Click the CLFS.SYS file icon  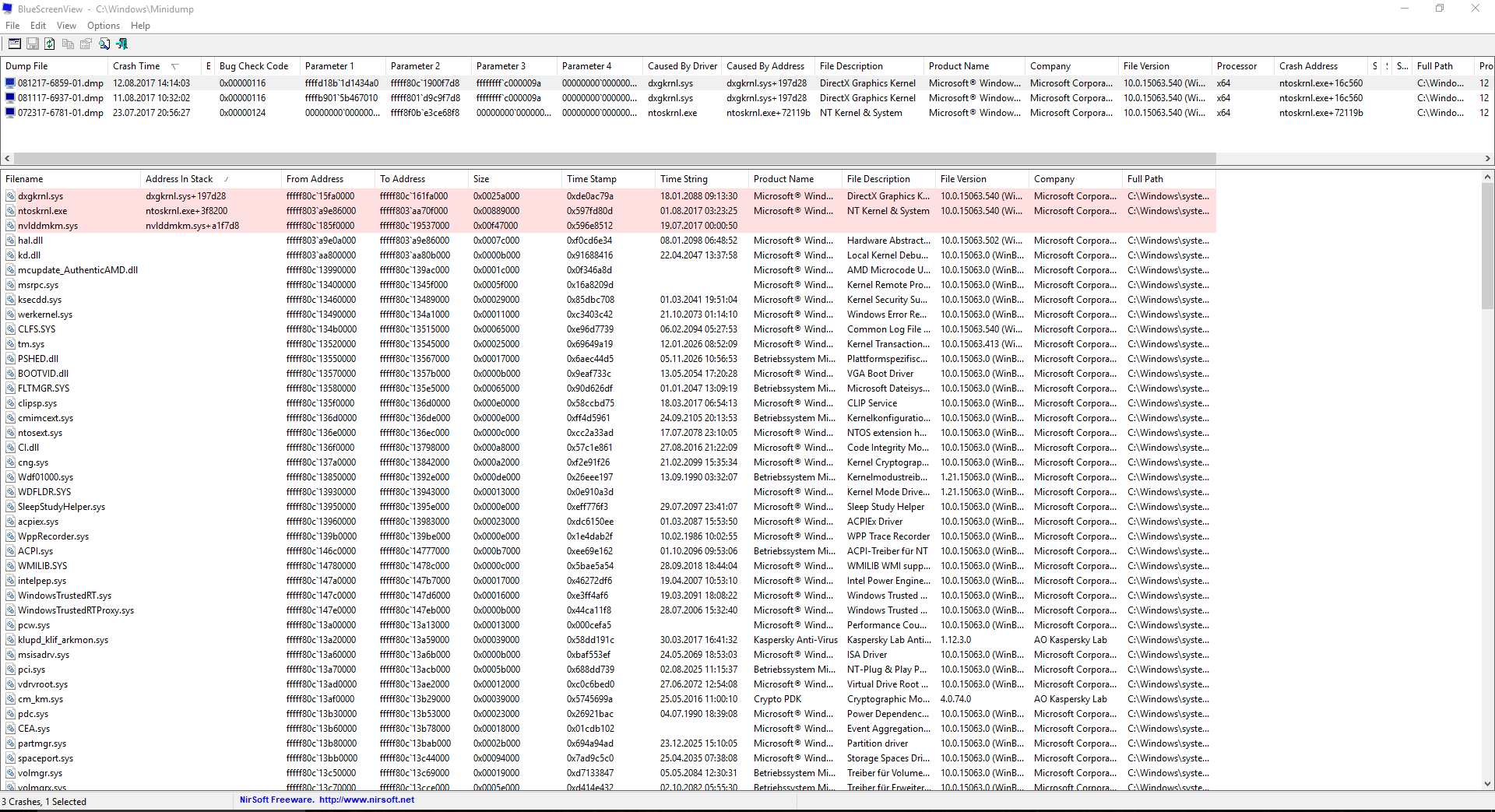pos(11,329)
